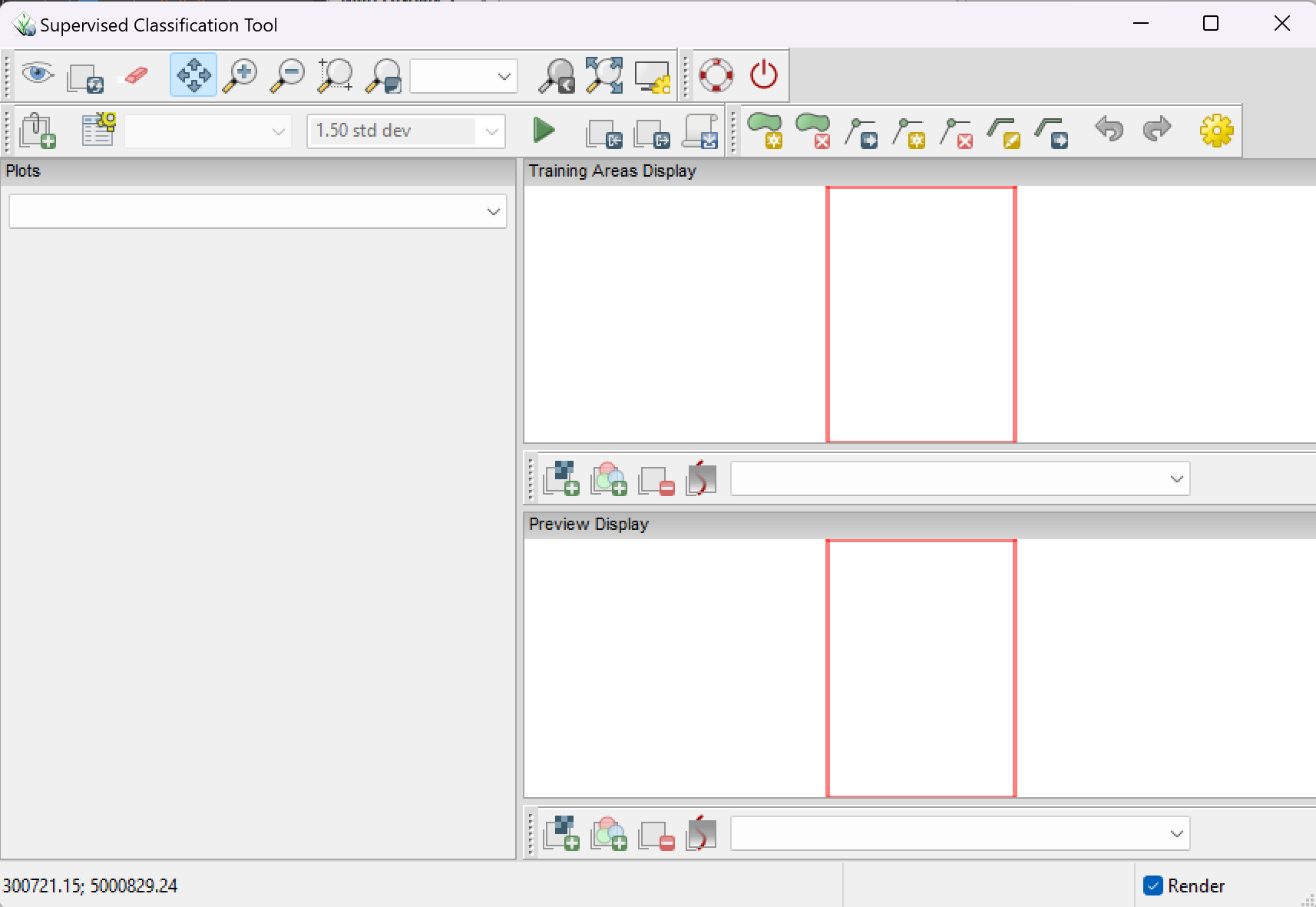This screenshot has height=907, width=1316.
Task: Open digitization settings gear icon
Action: (x=1217, y=131)
